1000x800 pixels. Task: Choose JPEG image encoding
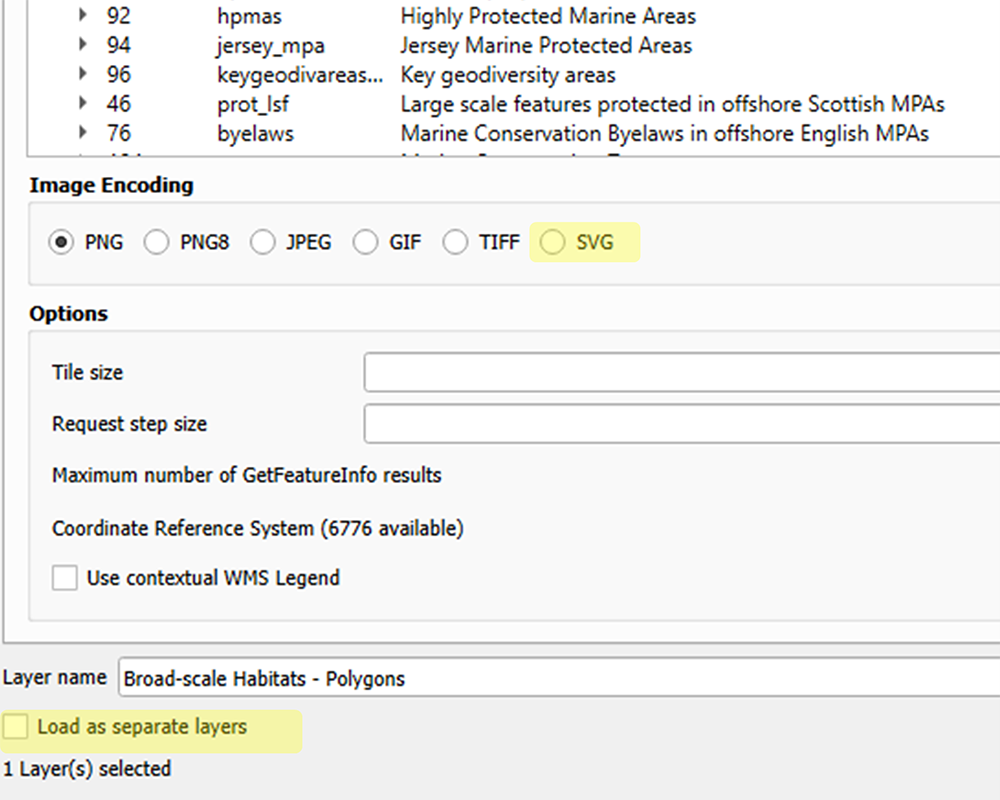click(263, 243)
